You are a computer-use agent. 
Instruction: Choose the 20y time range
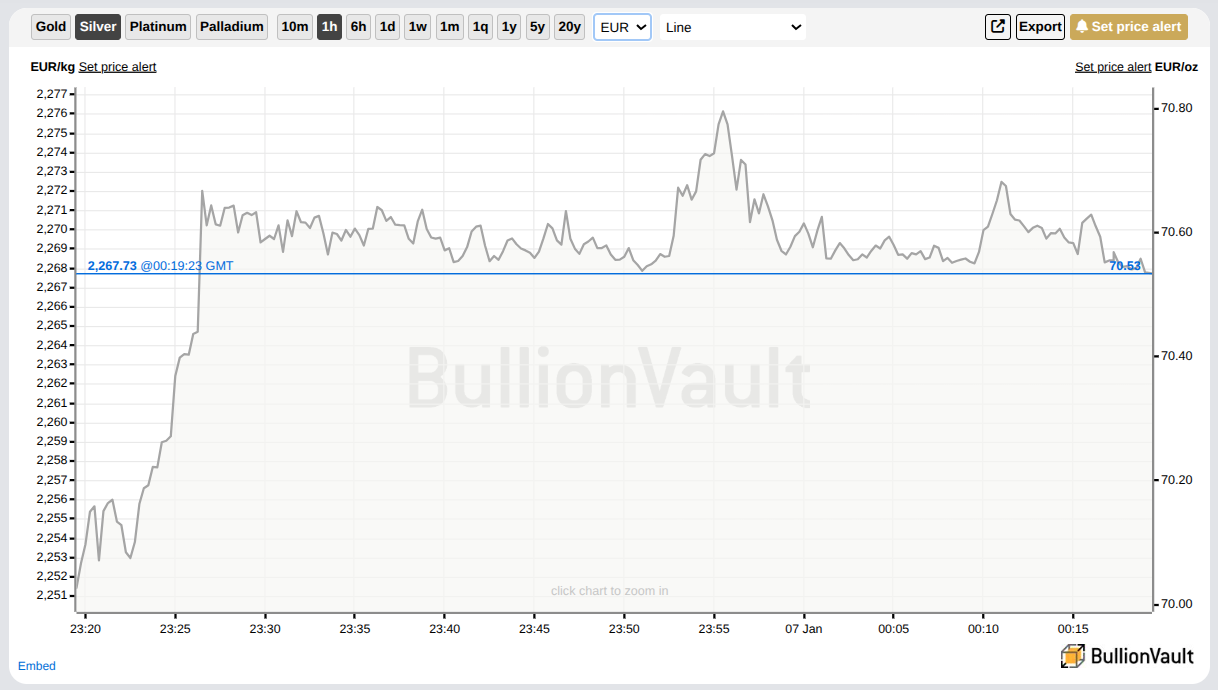pyautogui.click(x=569, y=27)
